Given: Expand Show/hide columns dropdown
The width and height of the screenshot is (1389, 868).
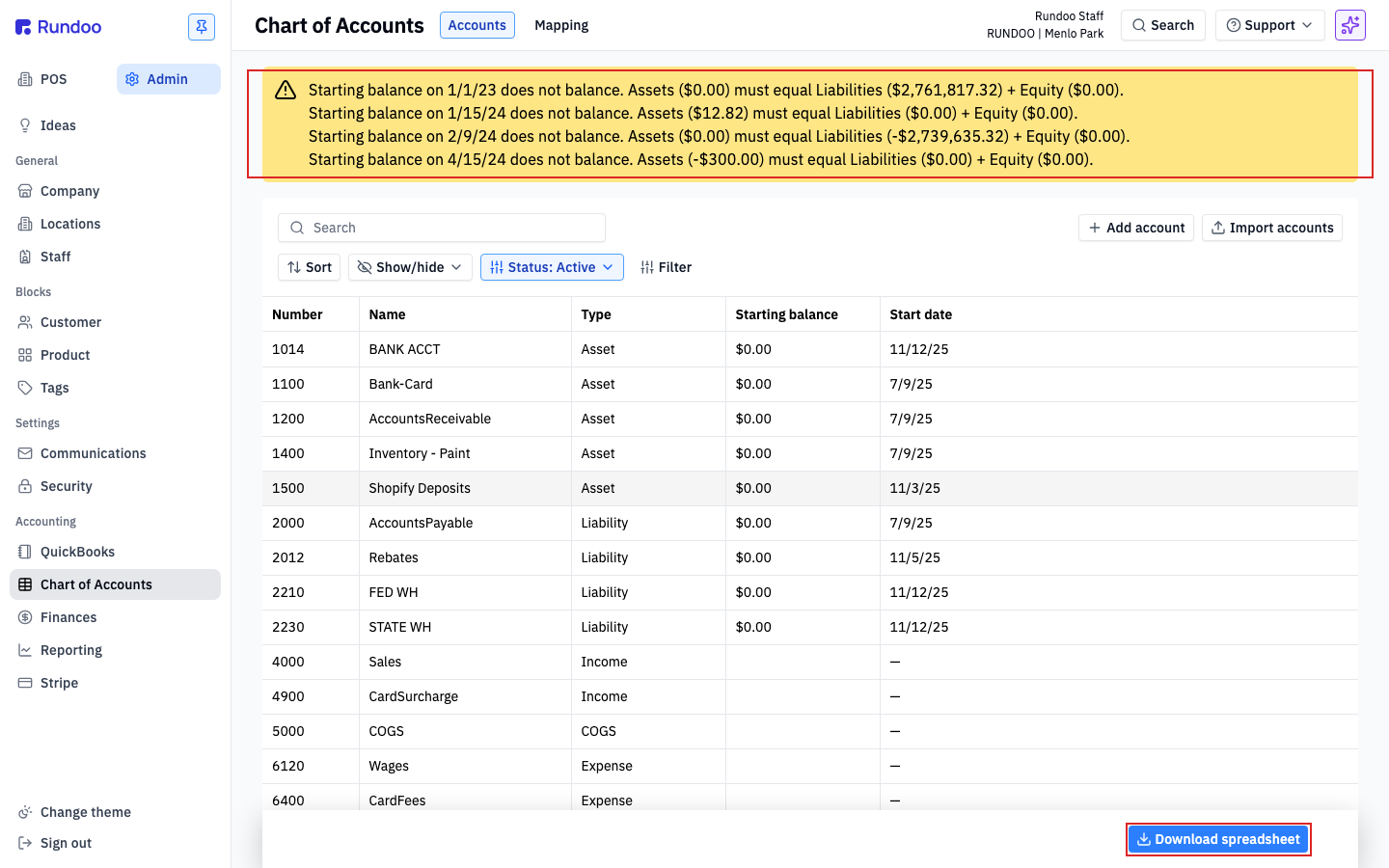Looking at the screenshot, I should click(410, 267).
